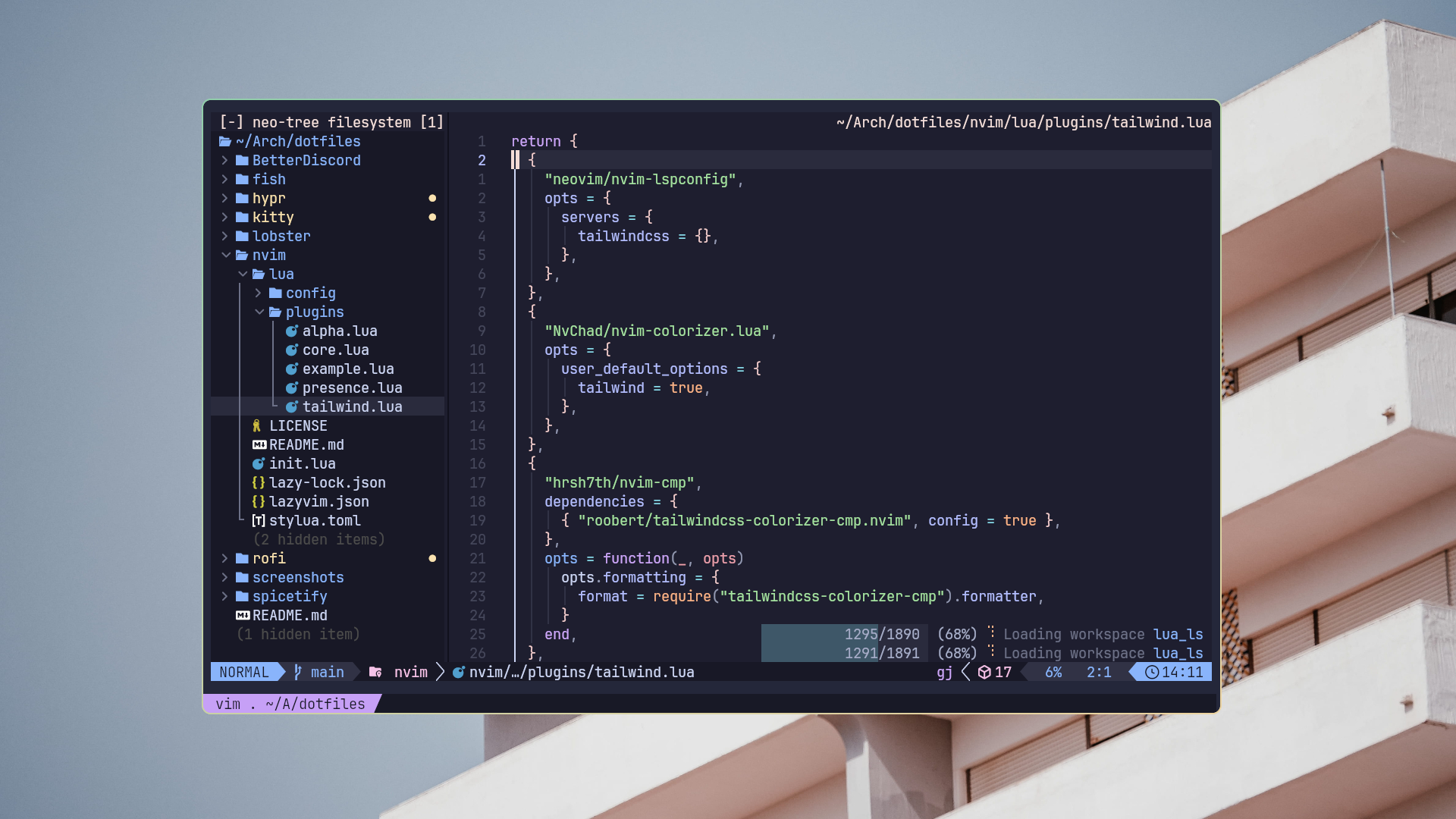Viewport: 1456px width, 819px height.
Task: Click the git branch icon in statusline
Action: (298, 672)
